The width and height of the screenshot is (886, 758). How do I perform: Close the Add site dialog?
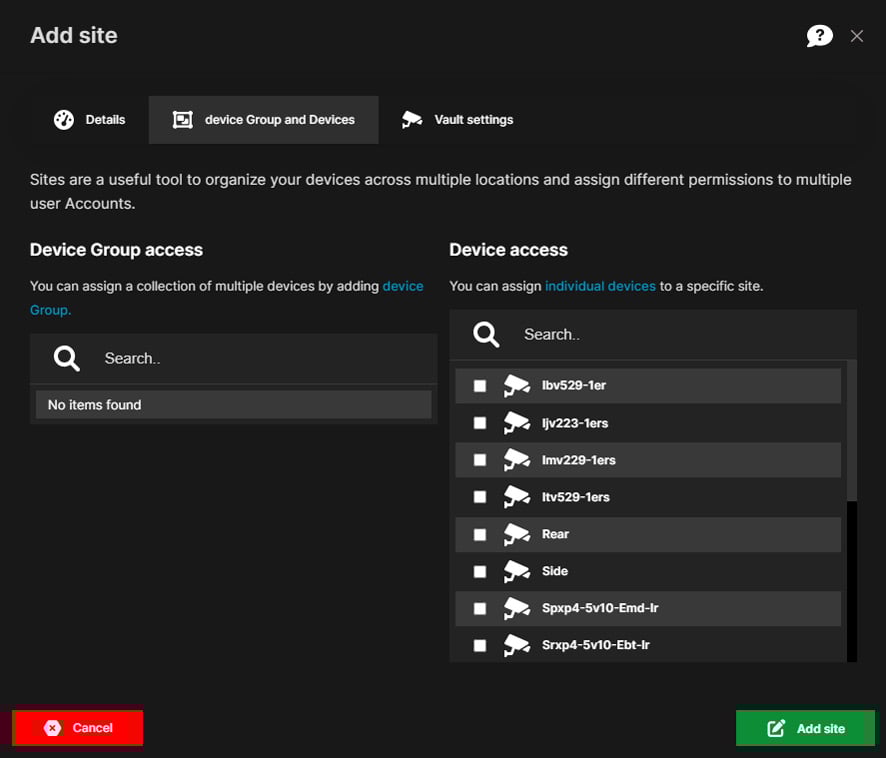coord(856,36)
